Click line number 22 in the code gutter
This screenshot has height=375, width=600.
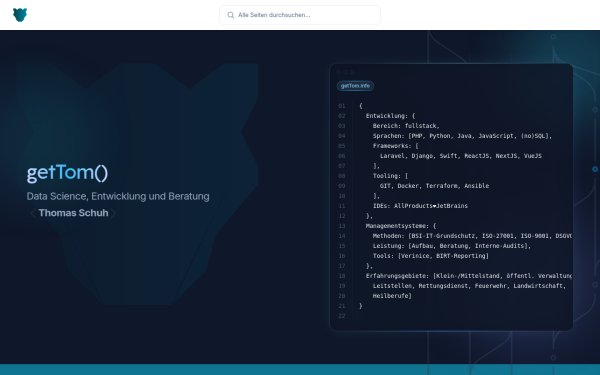[342, 316]
